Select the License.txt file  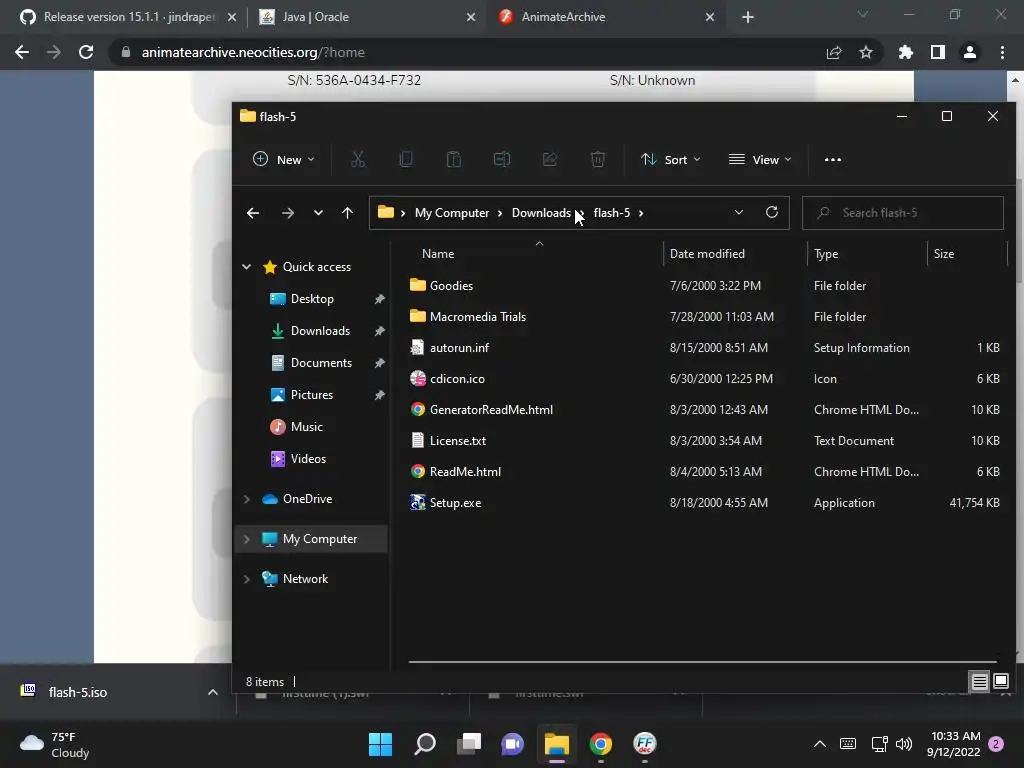click(457, 441)
